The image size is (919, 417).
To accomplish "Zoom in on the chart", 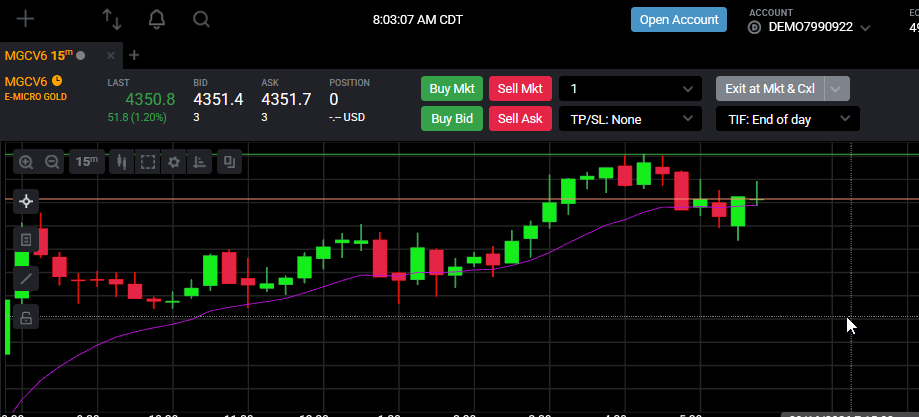I will pyautogui.click(x=26, y=162).
